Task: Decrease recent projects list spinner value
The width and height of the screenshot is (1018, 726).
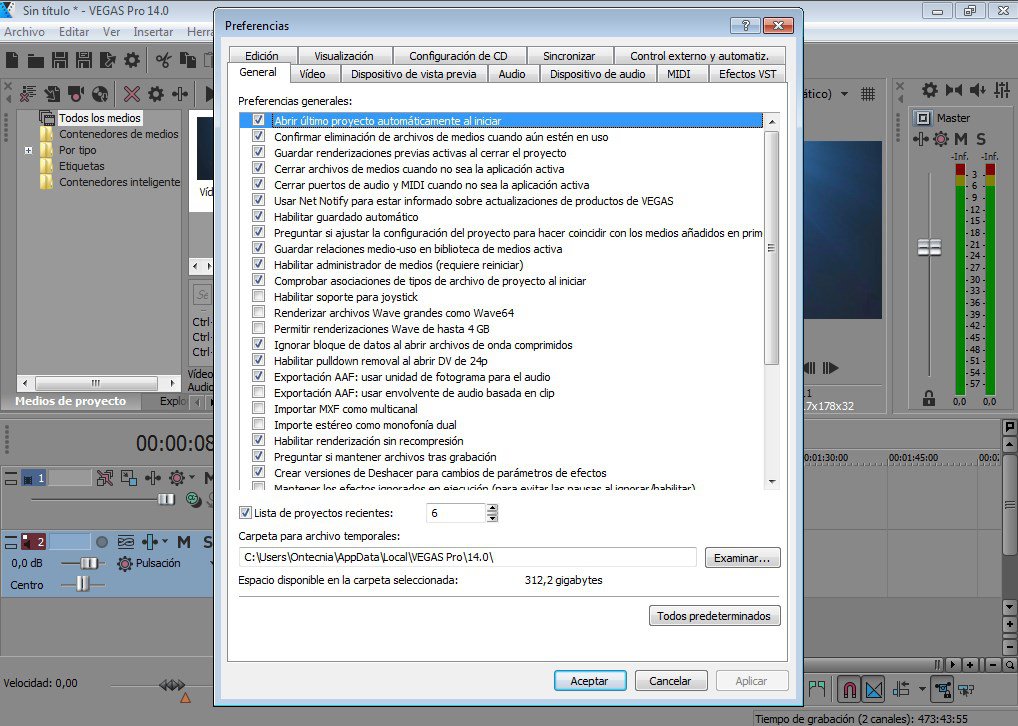Action: click(492, 518)
